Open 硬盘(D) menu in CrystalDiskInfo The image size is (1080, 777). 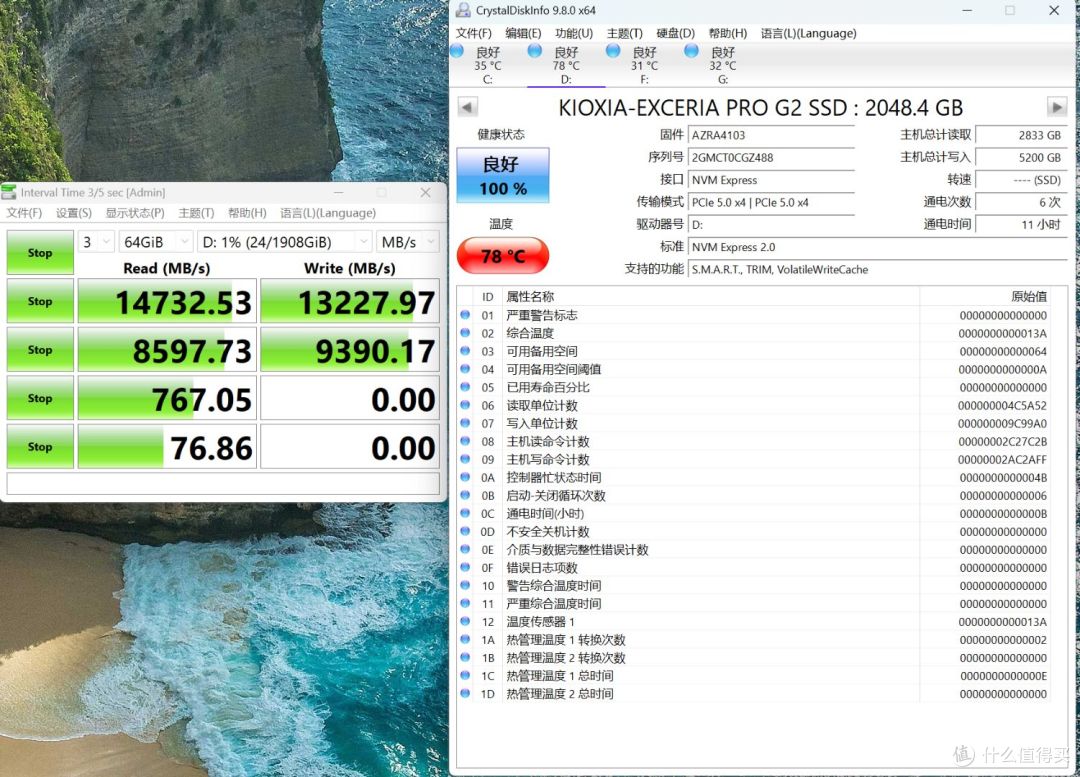(675, 33)
